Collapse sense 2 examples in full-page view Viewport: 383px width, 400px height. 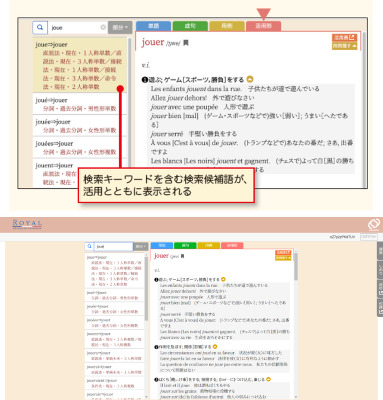point(215,347)
